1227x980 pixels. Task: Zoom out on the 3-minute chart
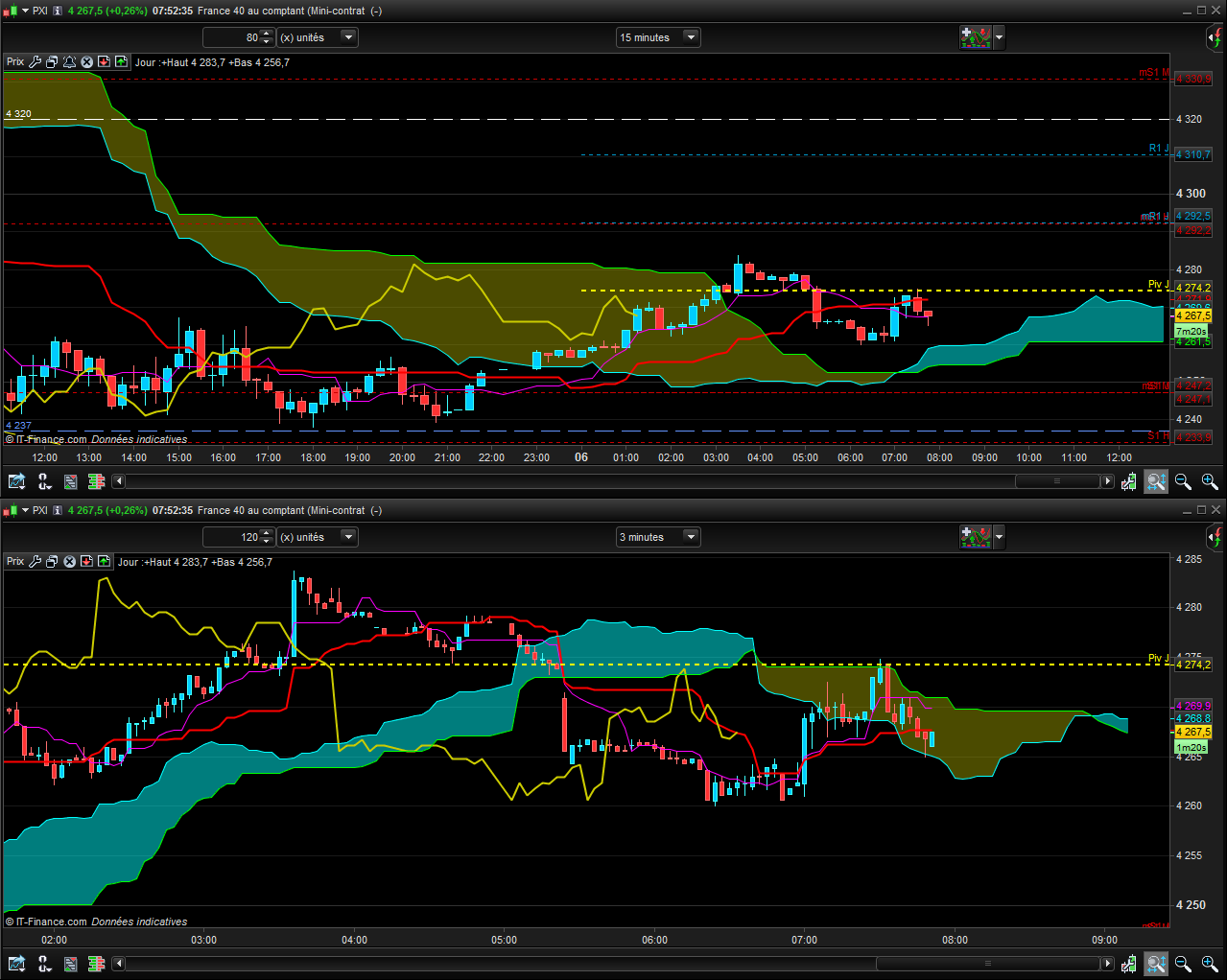(1183, 964)
